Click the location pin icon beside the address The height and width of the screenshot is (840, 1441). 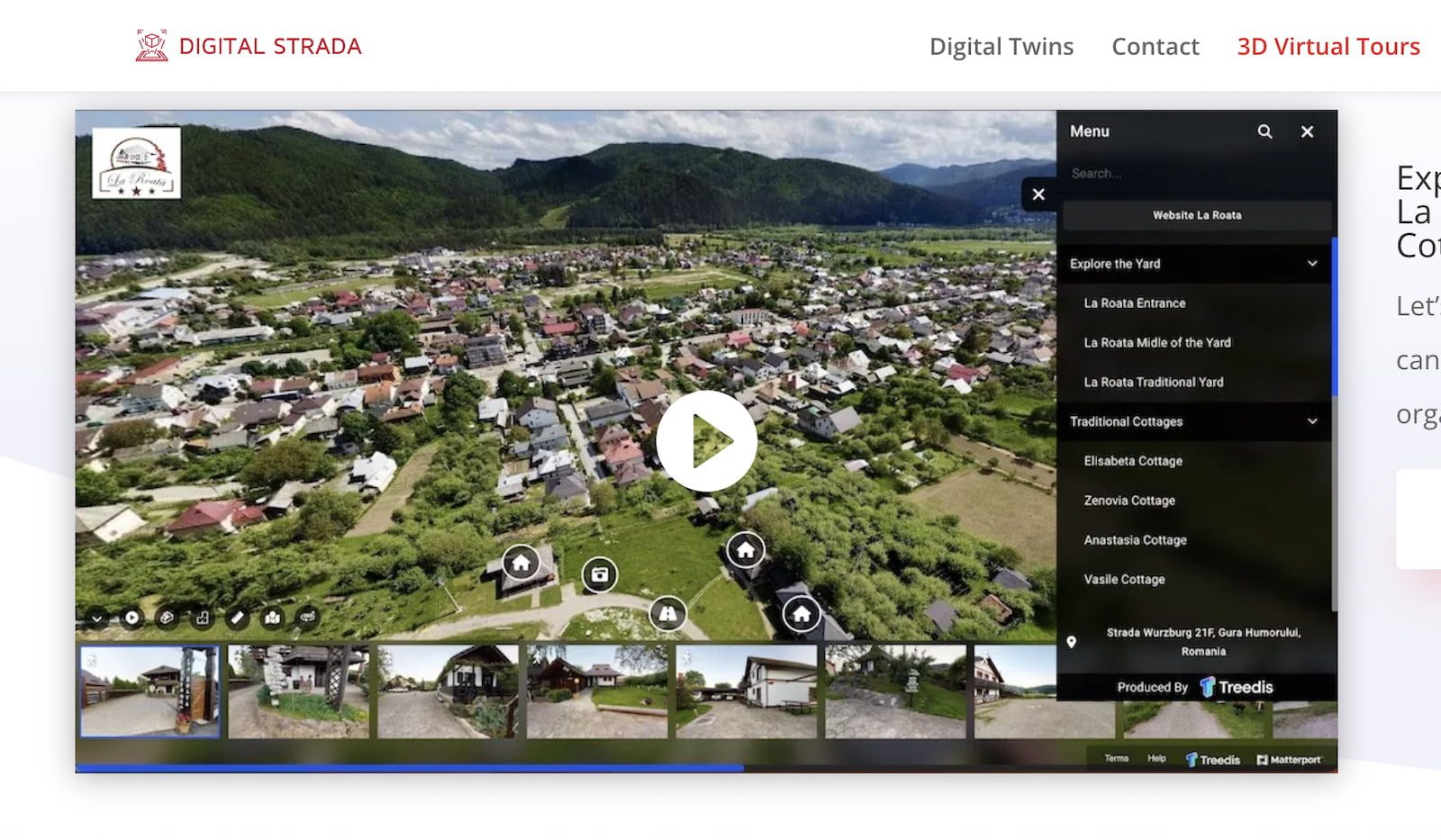pyautogui.click(x=1071, y=642)
